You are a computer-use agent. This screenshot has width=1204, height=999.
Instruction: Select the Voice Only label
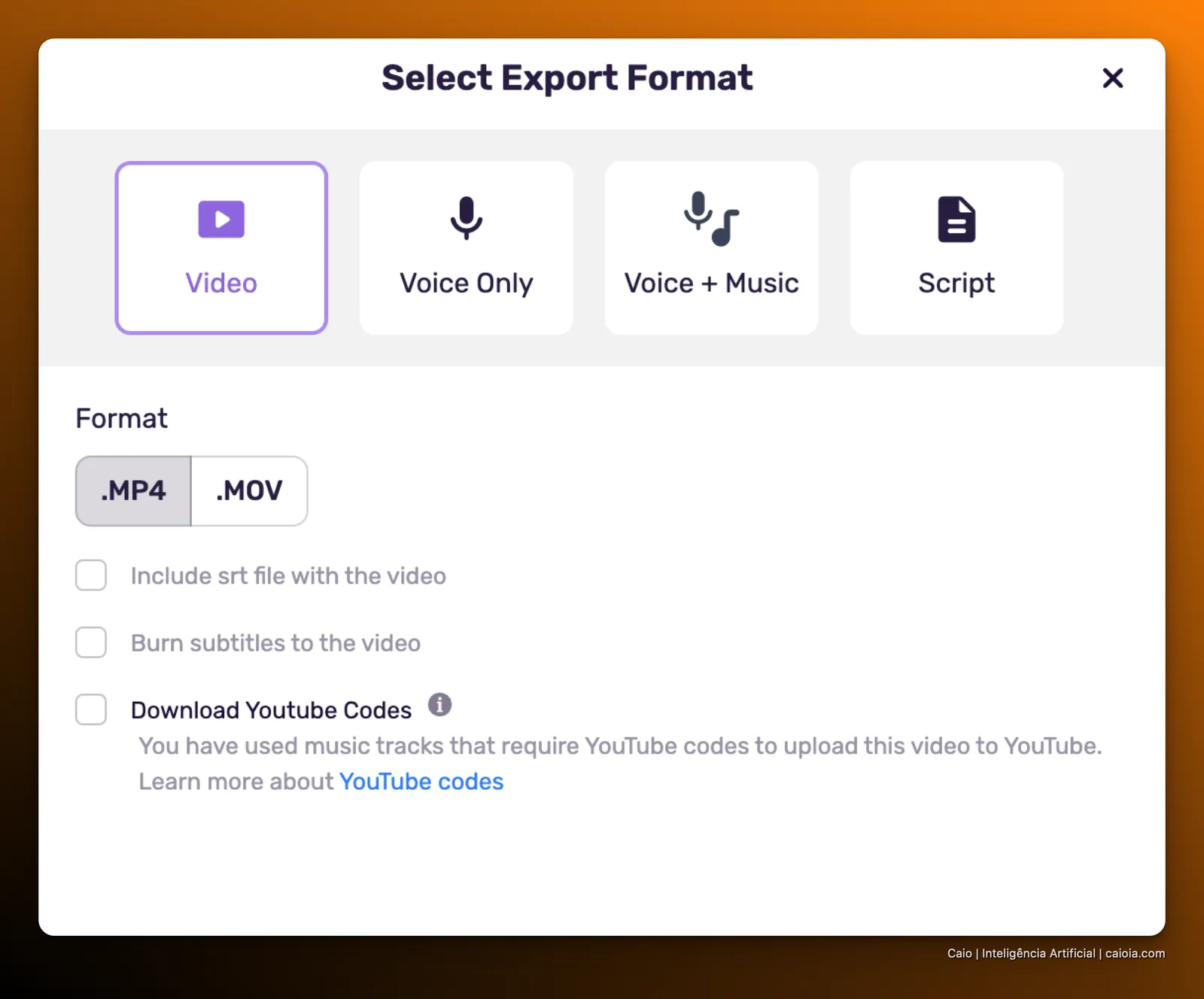coord(467,284)
